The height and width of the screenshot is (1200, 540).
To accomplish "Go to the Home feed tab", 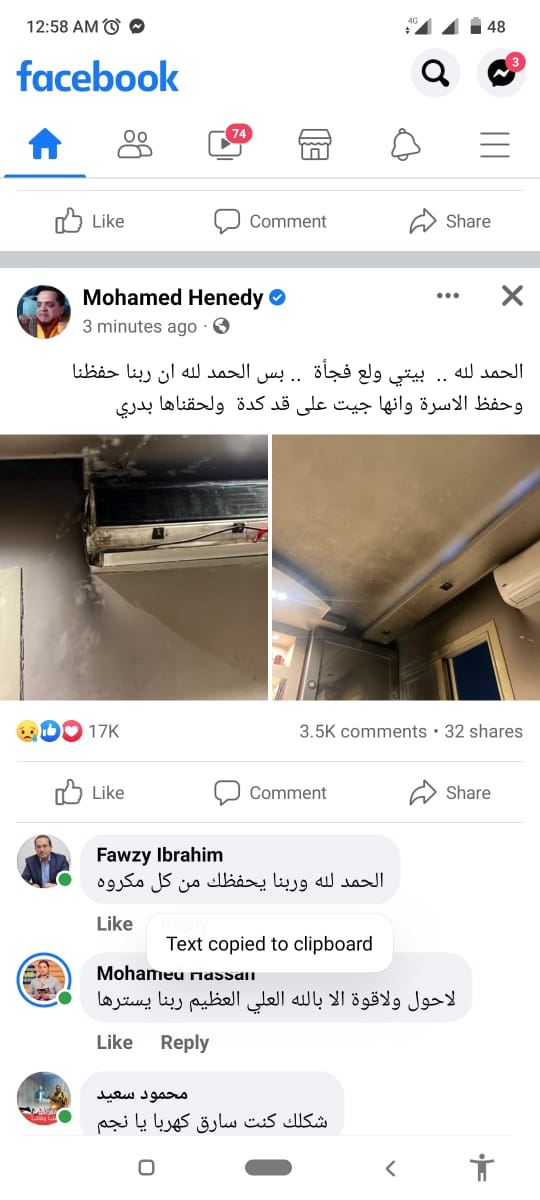I will pyautogui.click(x=45, y=145).
